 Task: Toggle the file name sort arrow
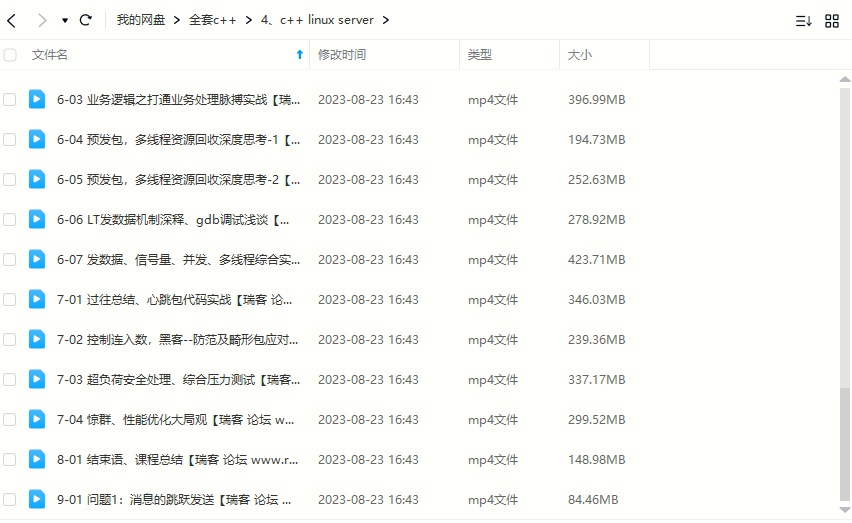[x=299, y=55]
